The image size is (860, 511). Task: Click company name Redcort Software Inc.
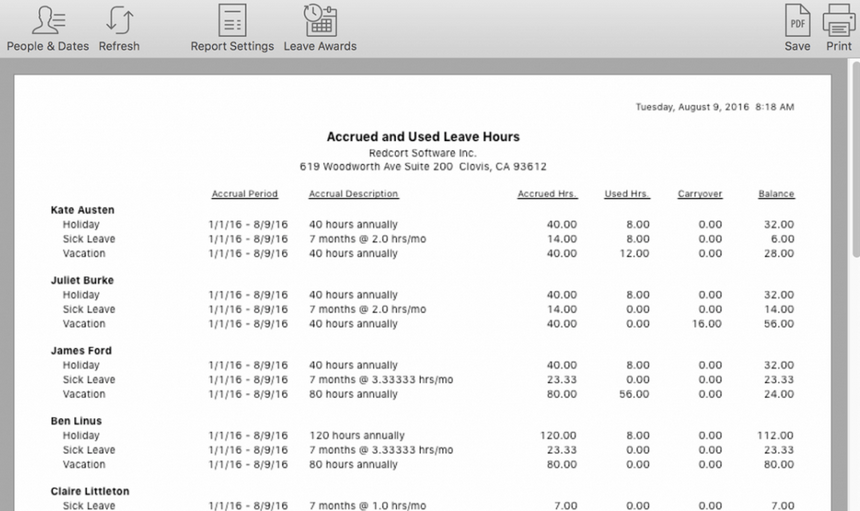(422, 153)
